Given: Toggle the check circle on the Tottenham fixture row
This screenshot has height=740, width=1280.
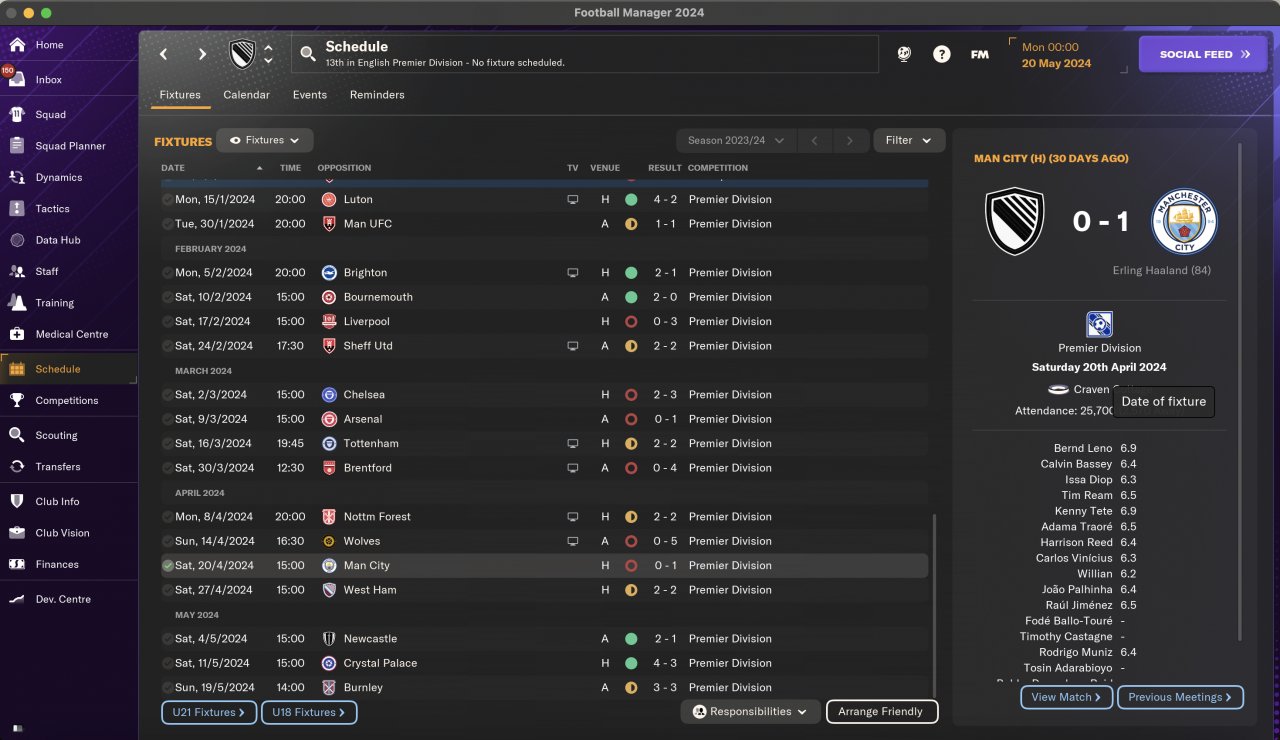Looking at the screenshot, I should 168,443.
